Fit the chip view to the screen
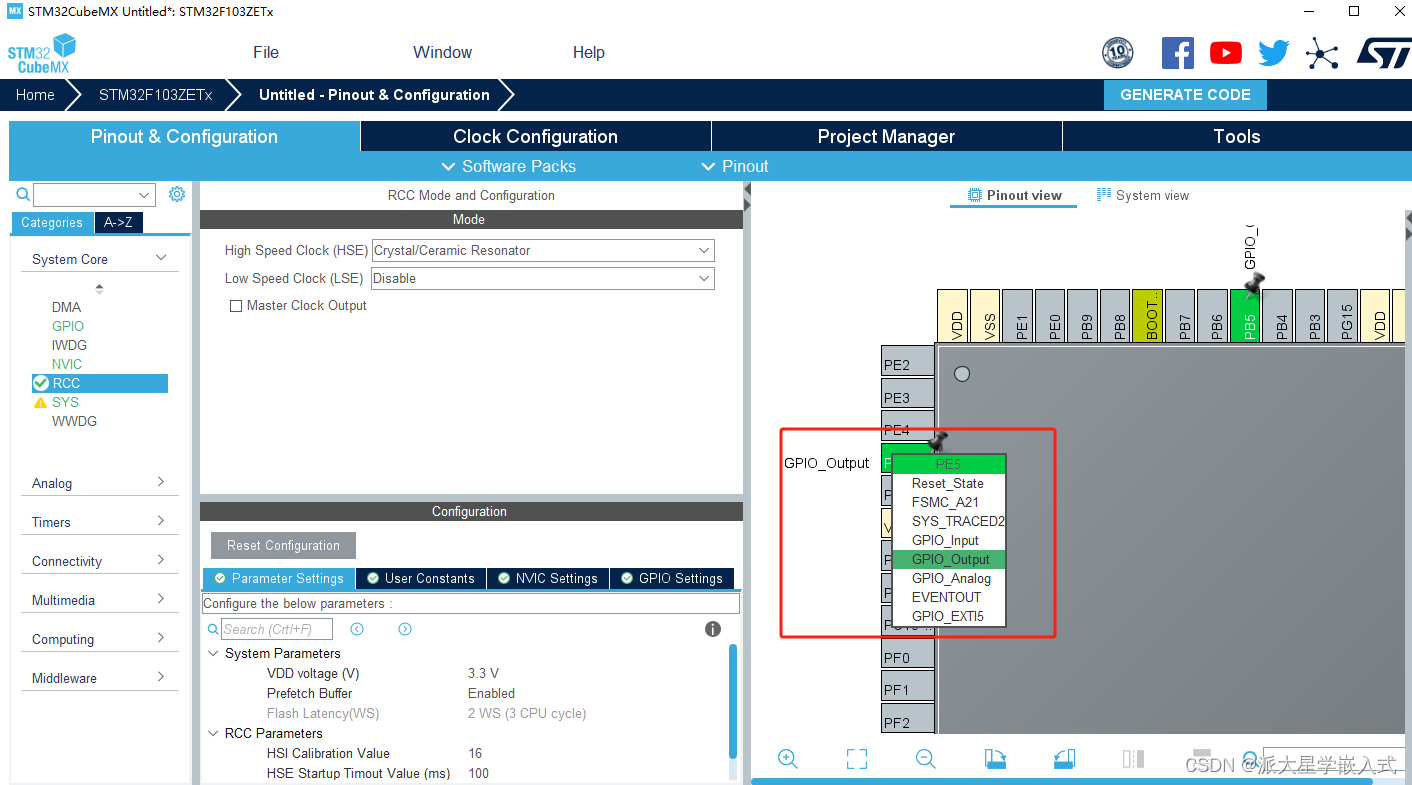The width and height of the screenshot is (1412, 785). (x=857, y=759)
